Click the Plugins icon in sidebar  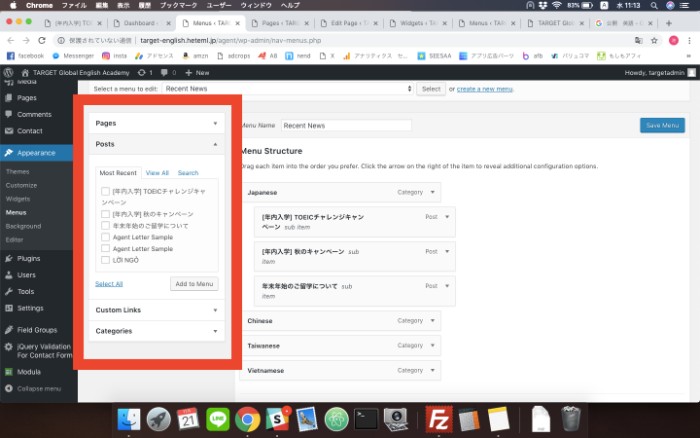(x=8, y=258)
